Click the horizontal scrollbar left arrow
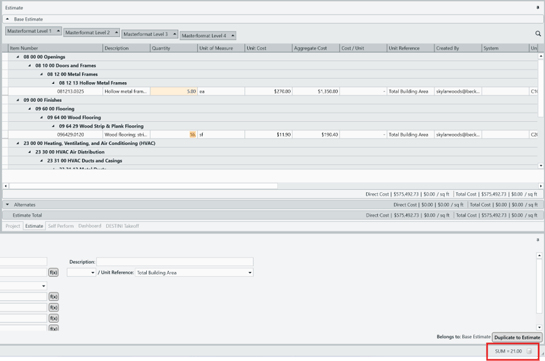Image resolution: width=545 pixels, height=361 pixels. (5, 186)
